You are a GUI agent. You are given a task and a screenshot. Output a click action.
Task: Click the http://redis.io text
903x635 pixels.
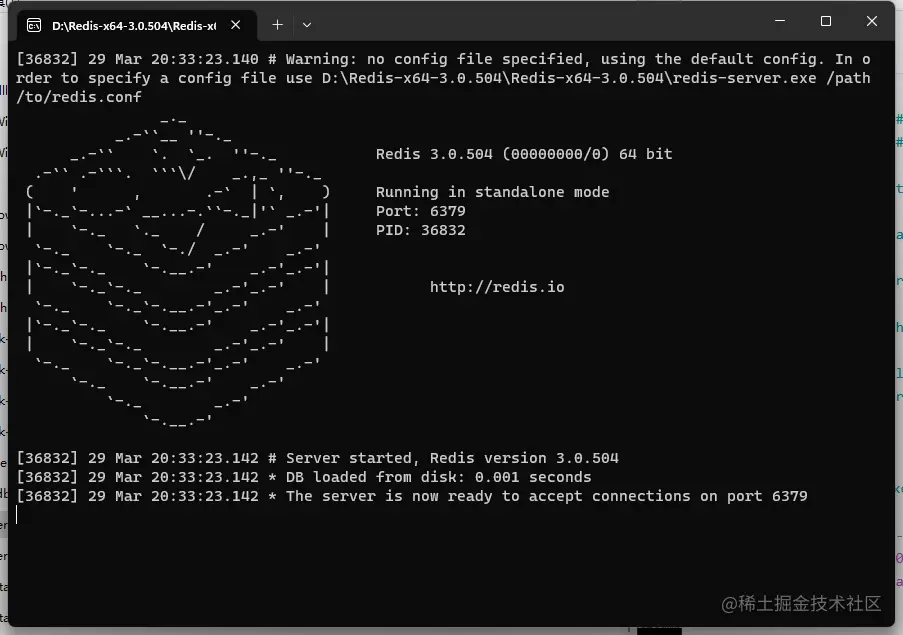497,287
